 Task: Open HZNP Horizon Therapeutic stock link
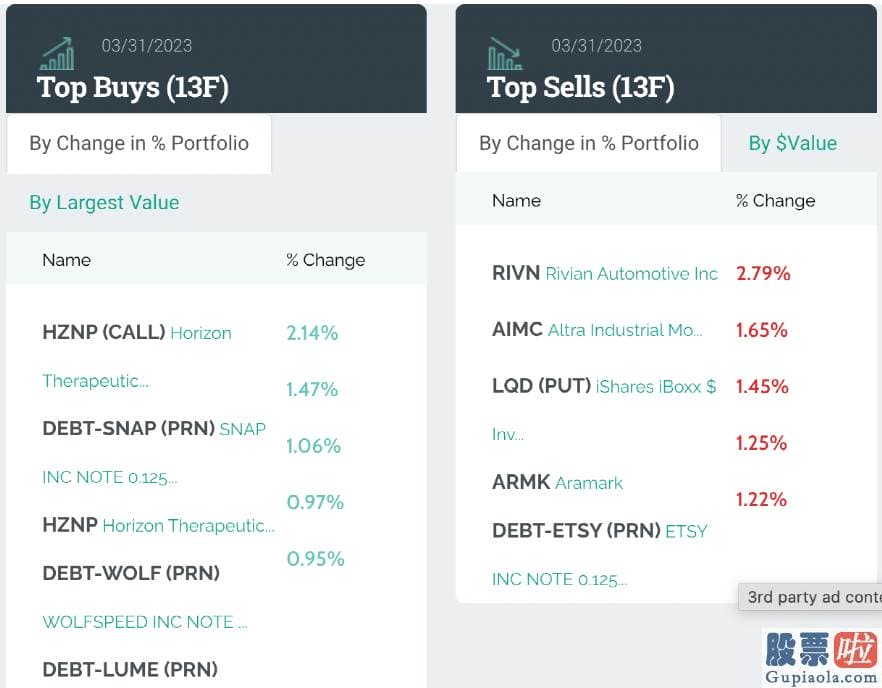(159, 525)
